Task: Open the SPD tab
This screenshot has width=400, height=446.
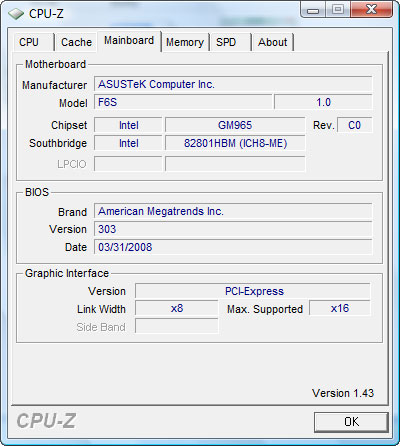Action: pyautogui.click(x=230, y=42)
